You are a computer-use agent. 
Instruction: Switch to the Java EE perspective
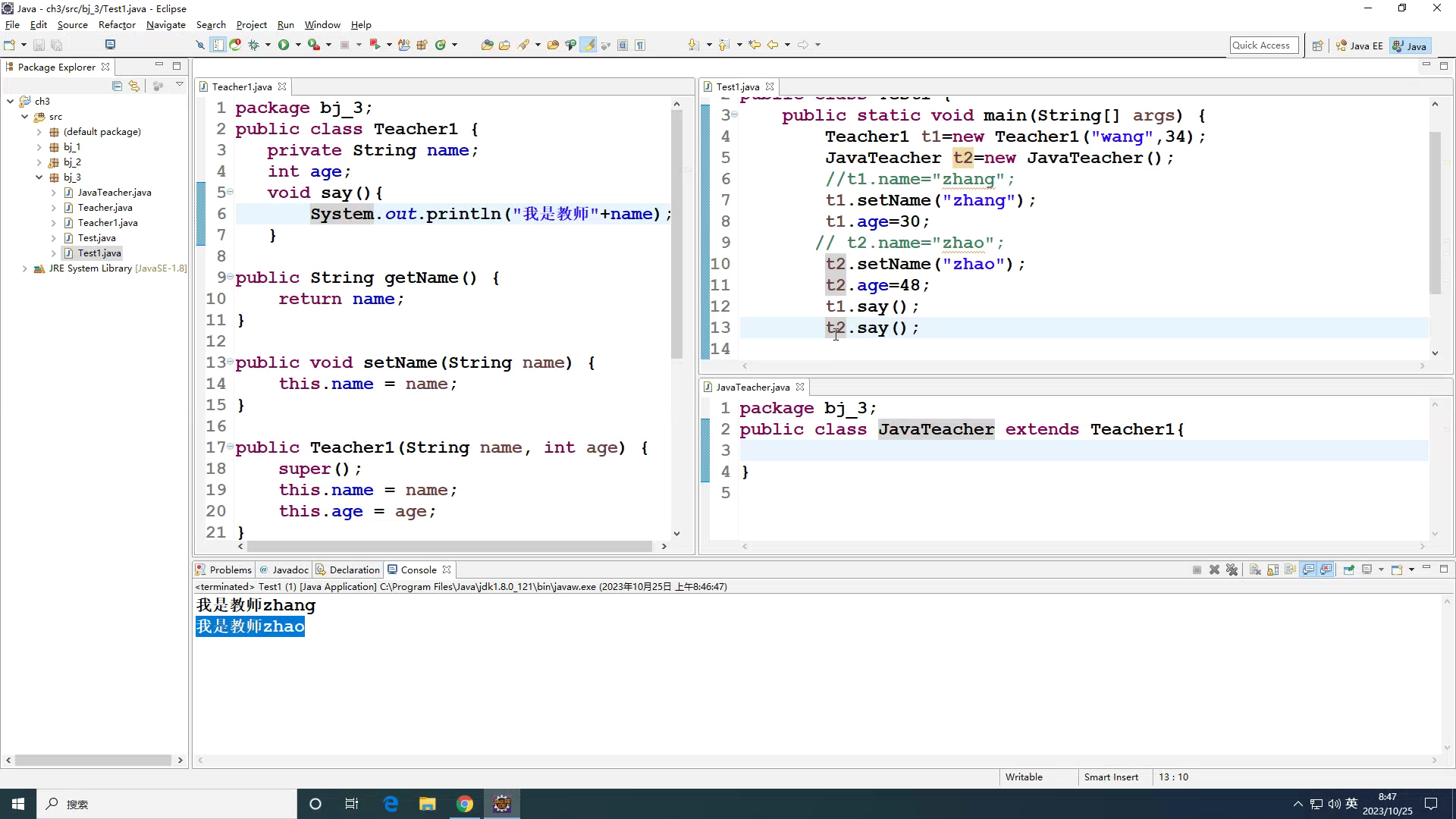(1360, 45)
